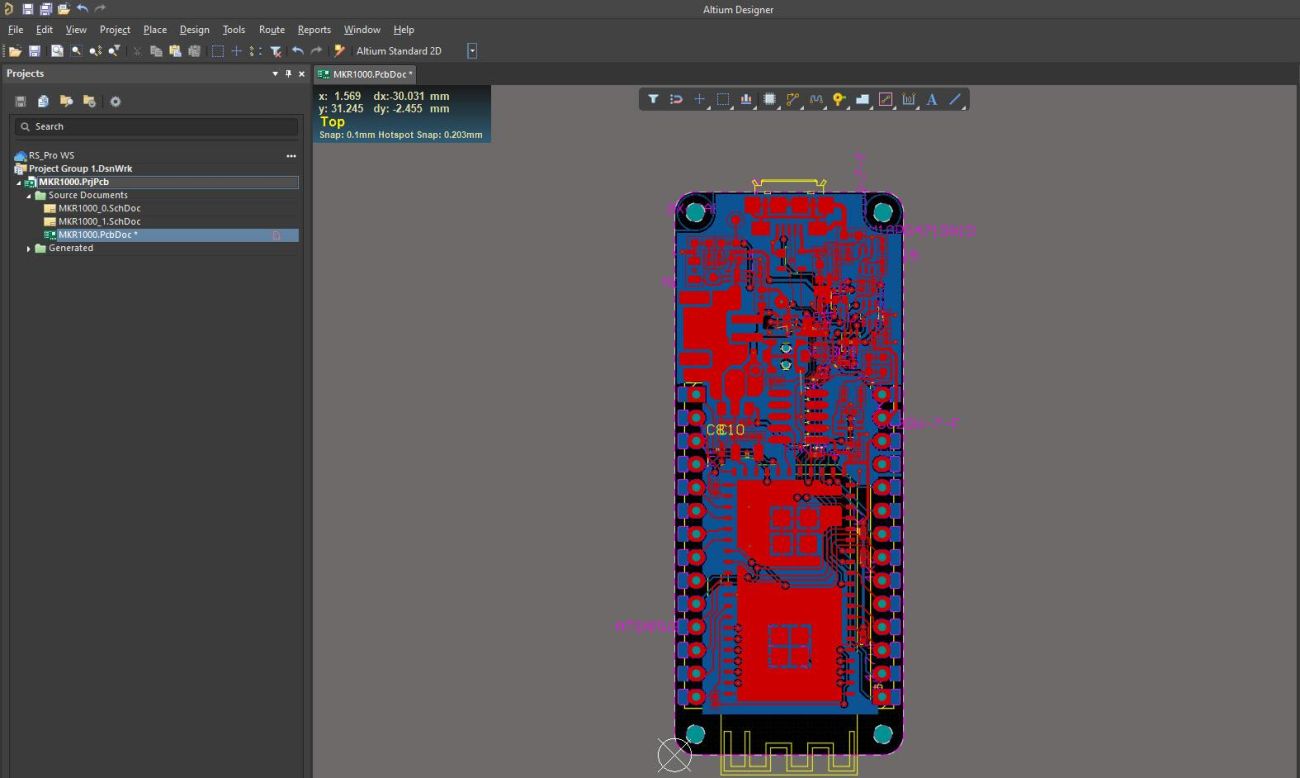The image size is (1300, 778).
Task: Expand the Generated folder
Action: (28, 247)
